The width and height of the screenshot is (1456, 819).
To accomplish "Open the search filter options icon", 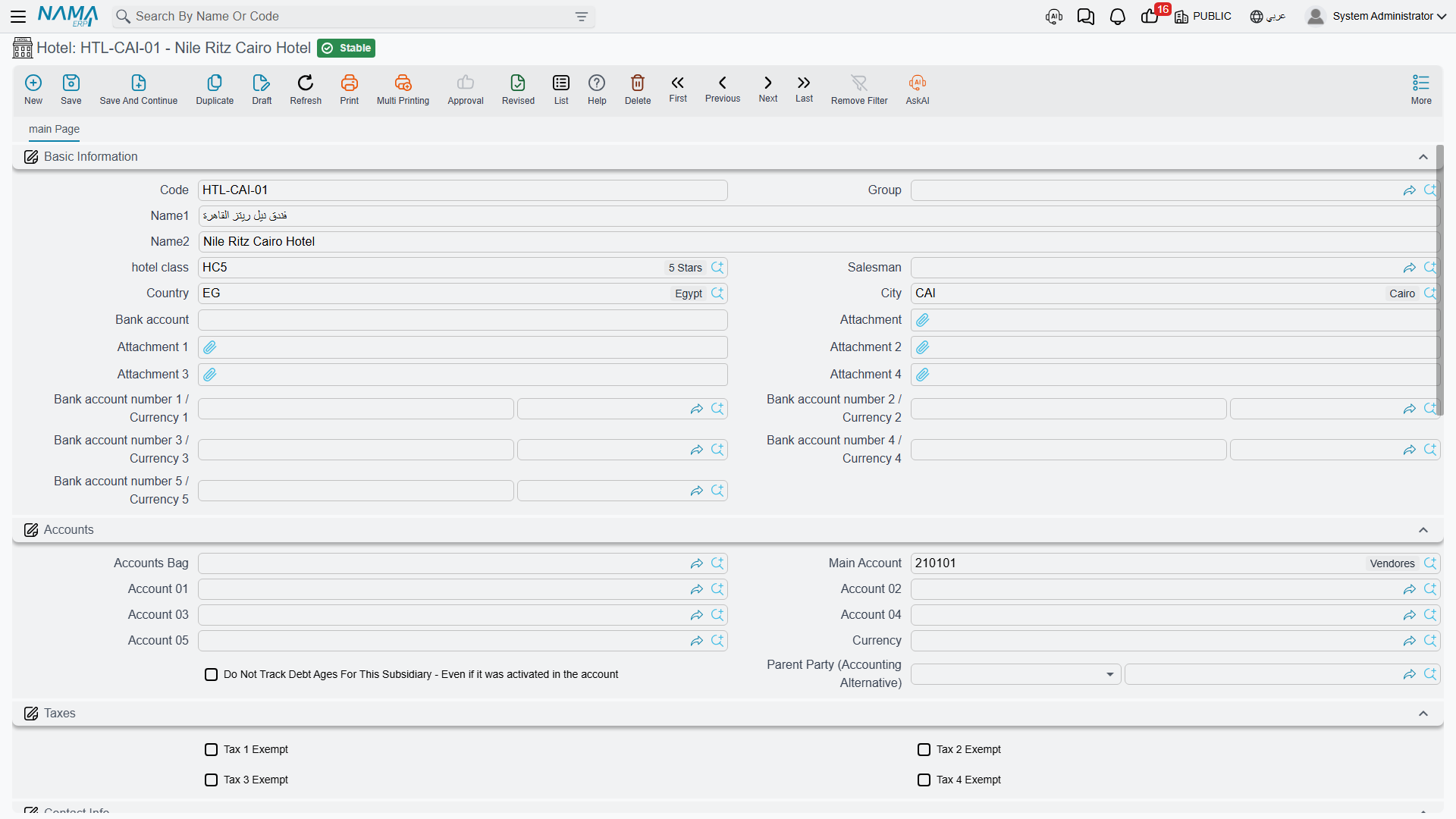I will tap(582, 17).
